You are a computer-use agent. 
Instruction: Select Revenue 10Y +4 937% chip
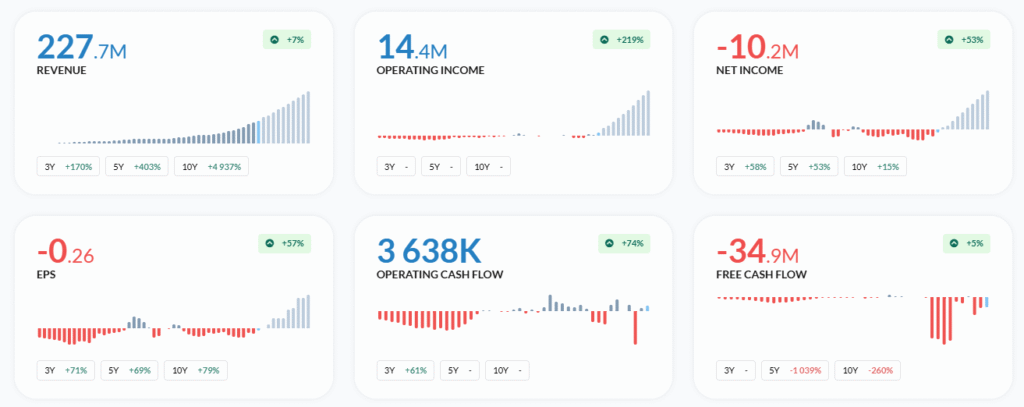[211, 167]
